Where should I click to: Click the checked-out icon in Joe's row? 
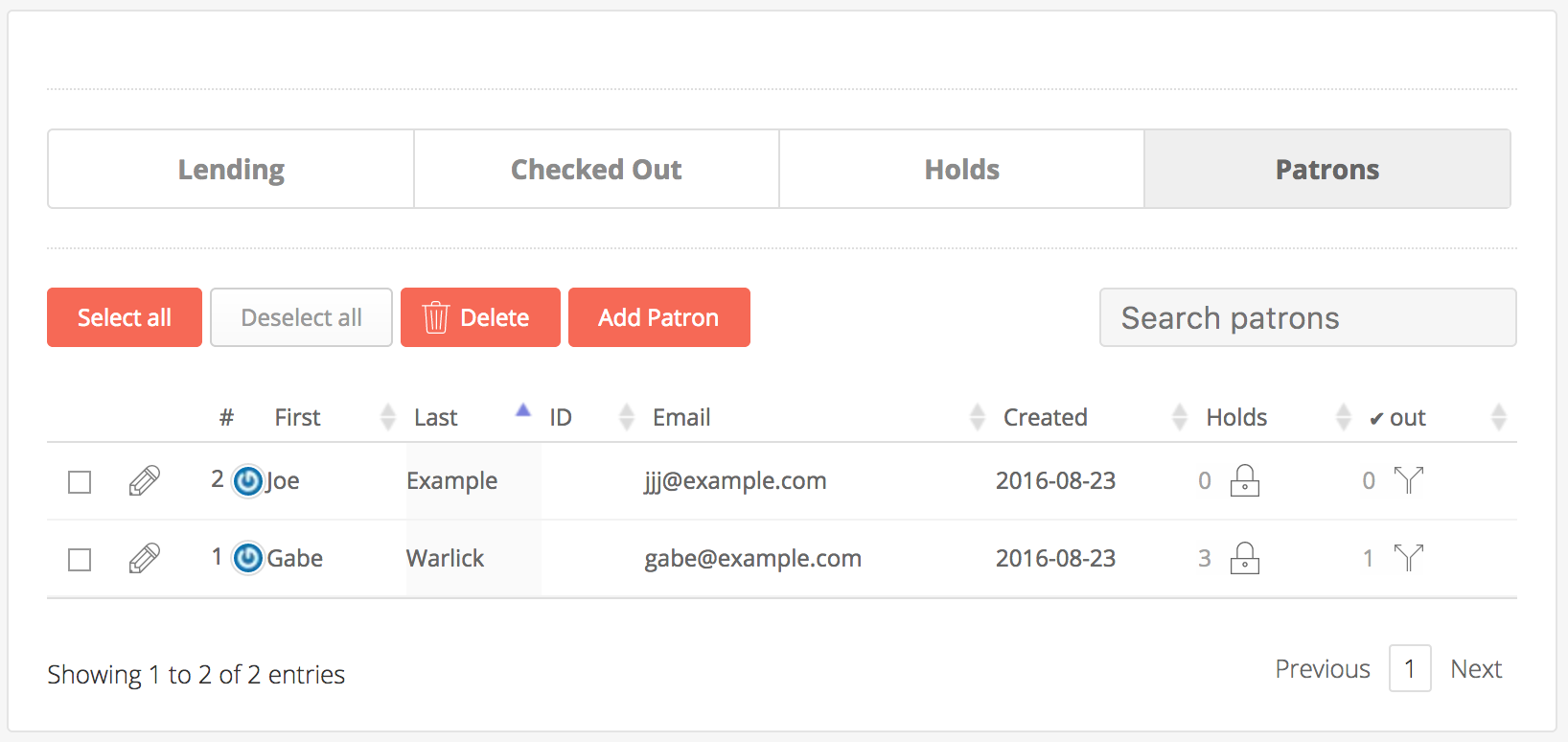1408,480
